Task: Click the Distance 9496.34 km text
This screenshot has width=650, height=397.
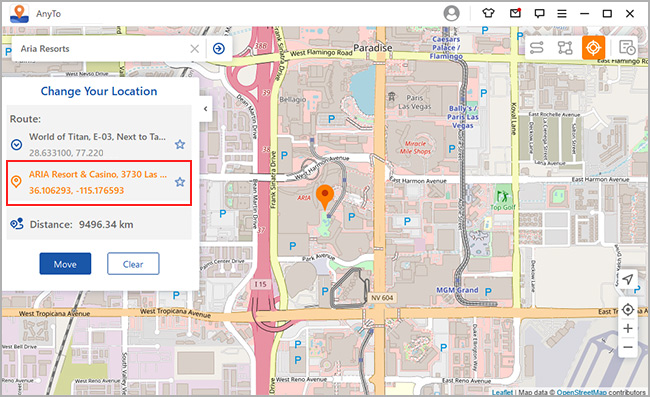Action: click(x=82, y=225)
